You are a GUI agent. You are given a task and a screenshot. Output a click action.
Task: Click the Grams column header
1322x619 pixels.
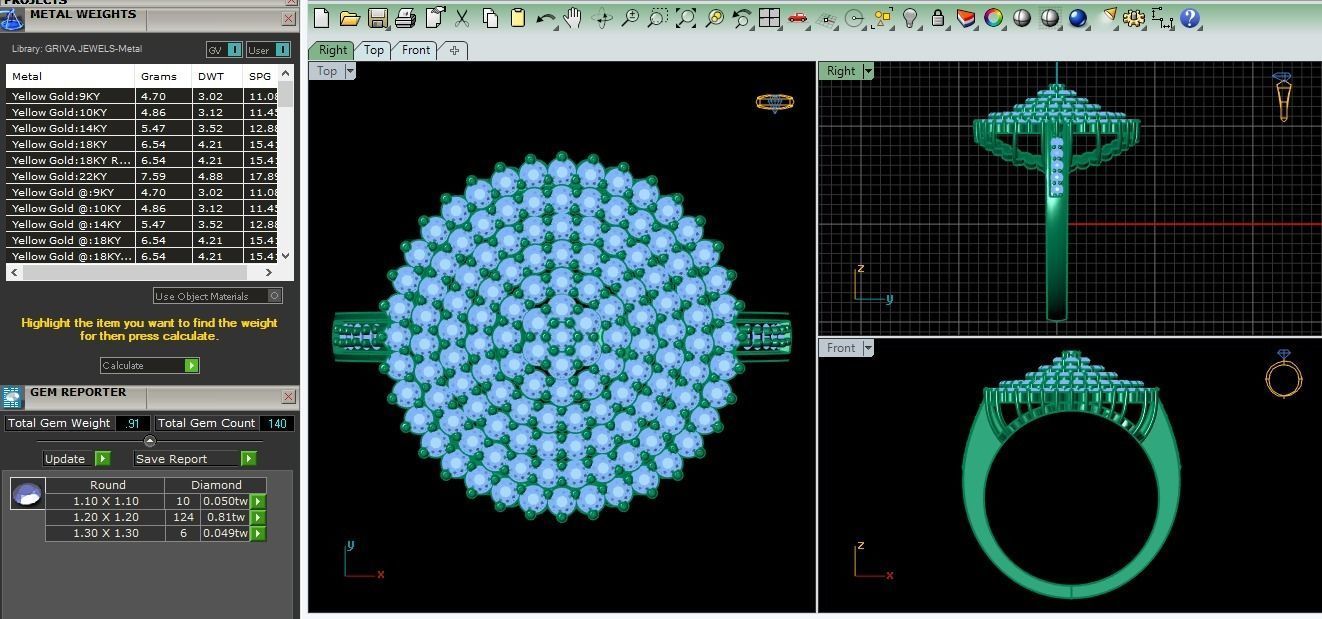[x=163, y=76]
